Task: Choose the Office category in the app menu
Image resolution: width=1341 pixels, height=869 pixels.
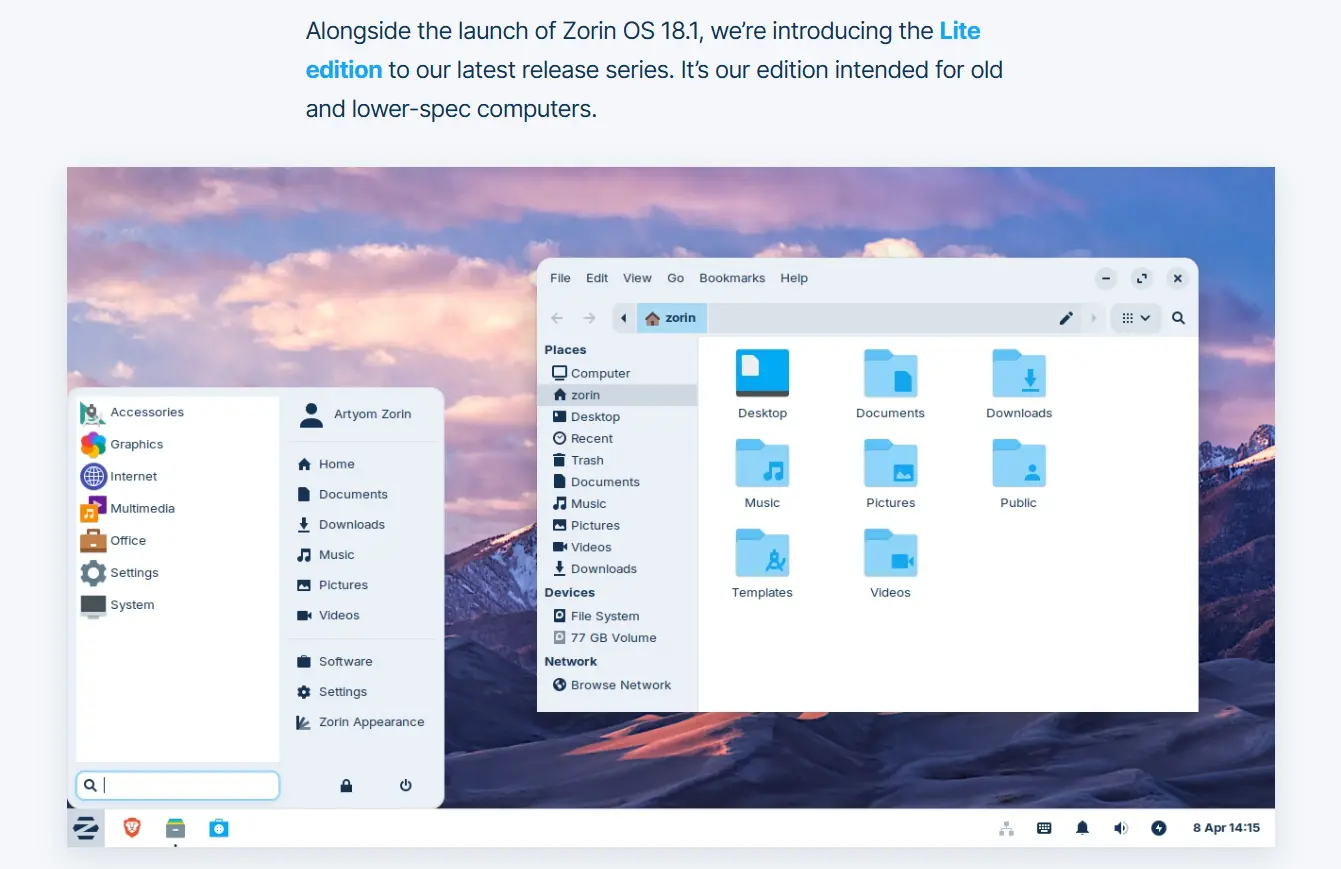Action: pos(177,540)
